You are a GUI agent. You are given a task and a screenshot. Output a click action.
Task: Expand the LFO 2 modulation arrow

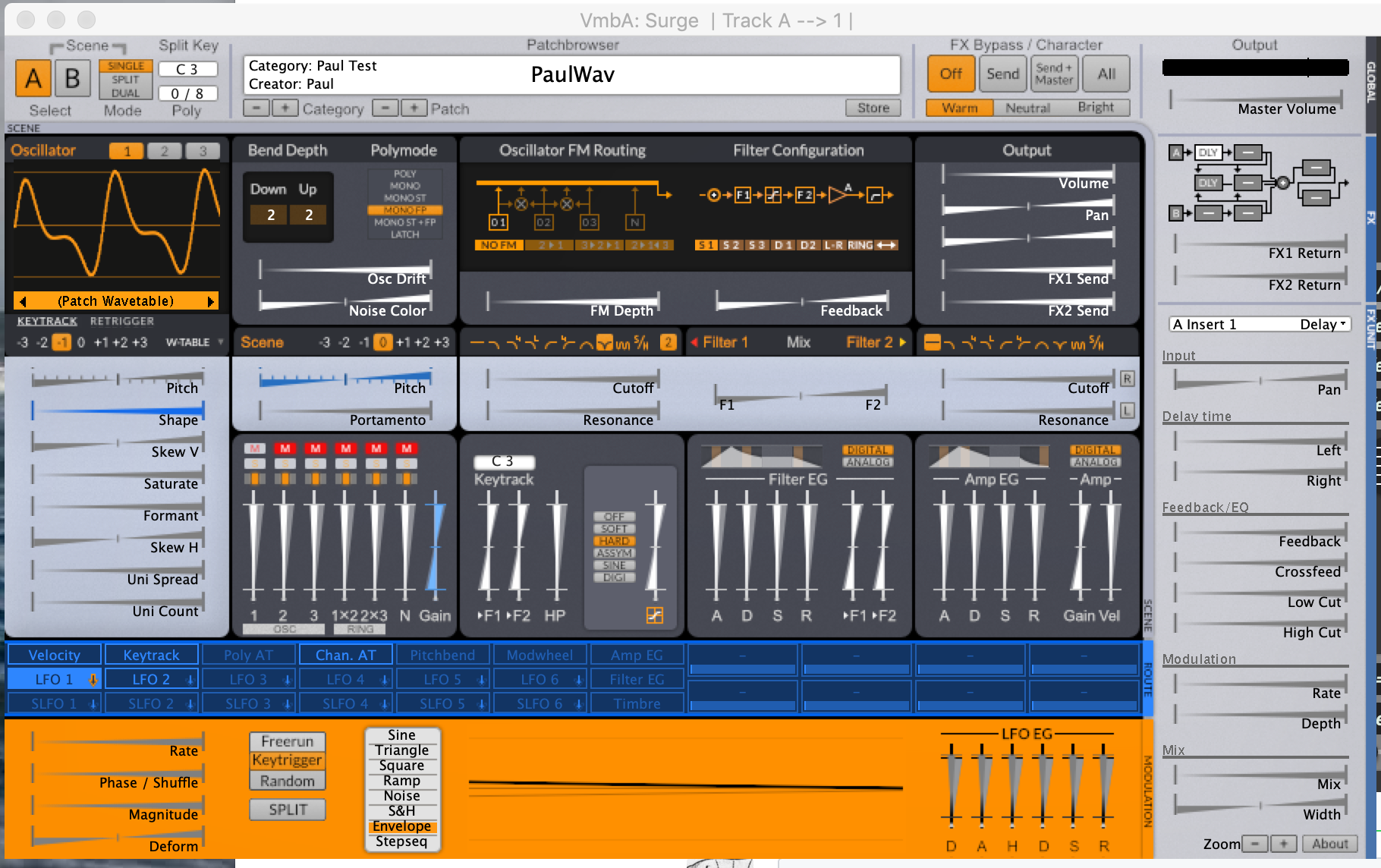(x=190, y=680)
